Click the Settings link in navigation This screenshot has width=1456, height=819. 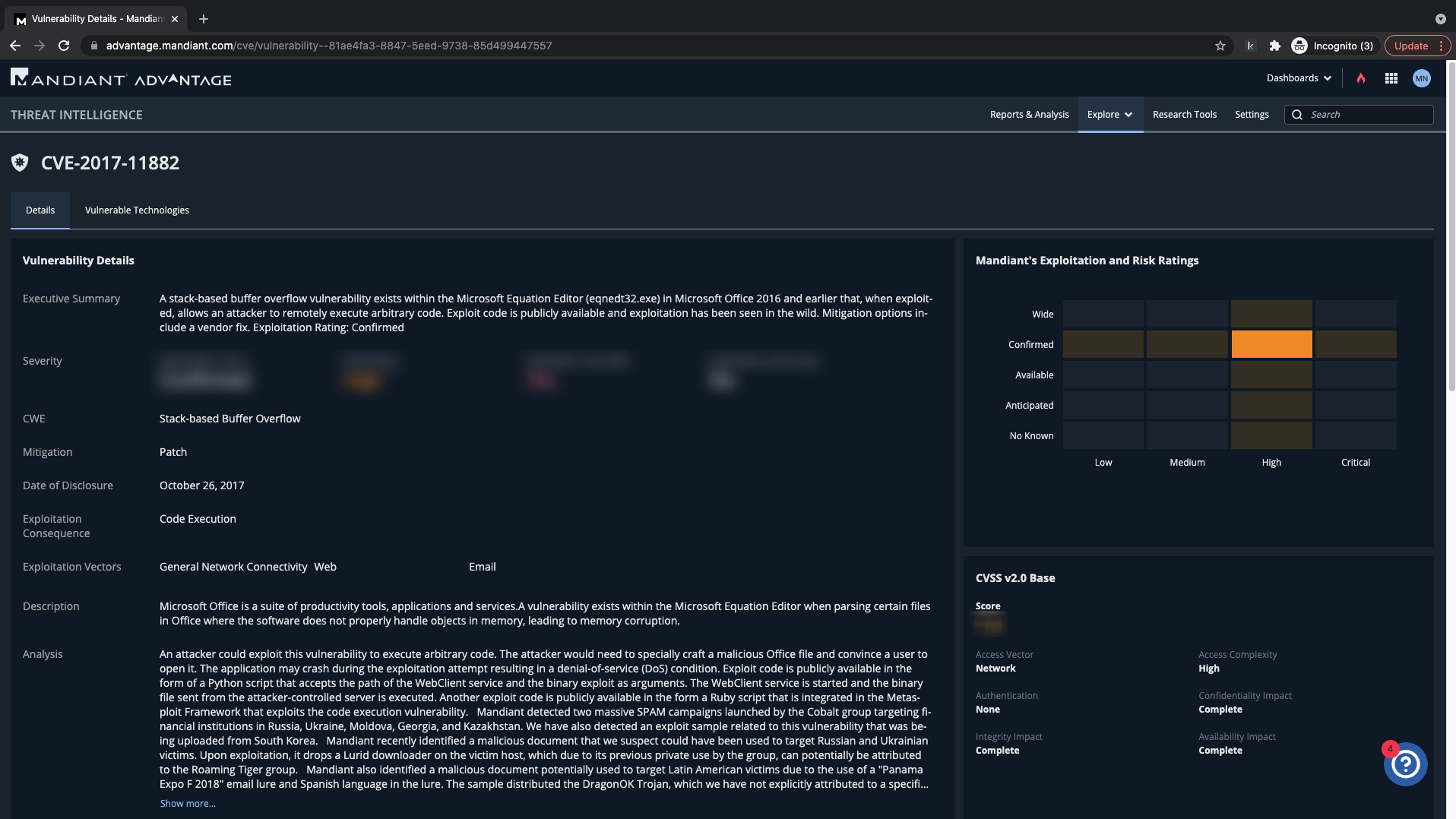pos(1252,115)
